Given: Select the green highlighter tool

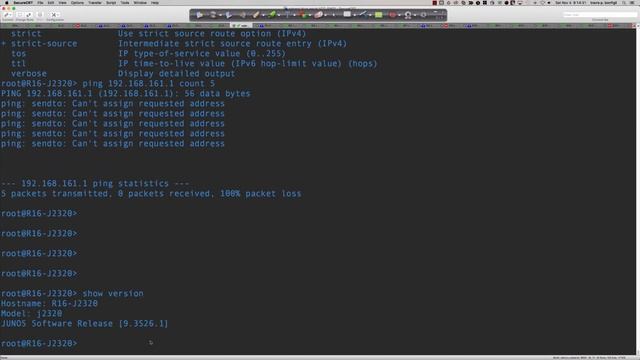Looking at the screenshot, I should (271, 15).
